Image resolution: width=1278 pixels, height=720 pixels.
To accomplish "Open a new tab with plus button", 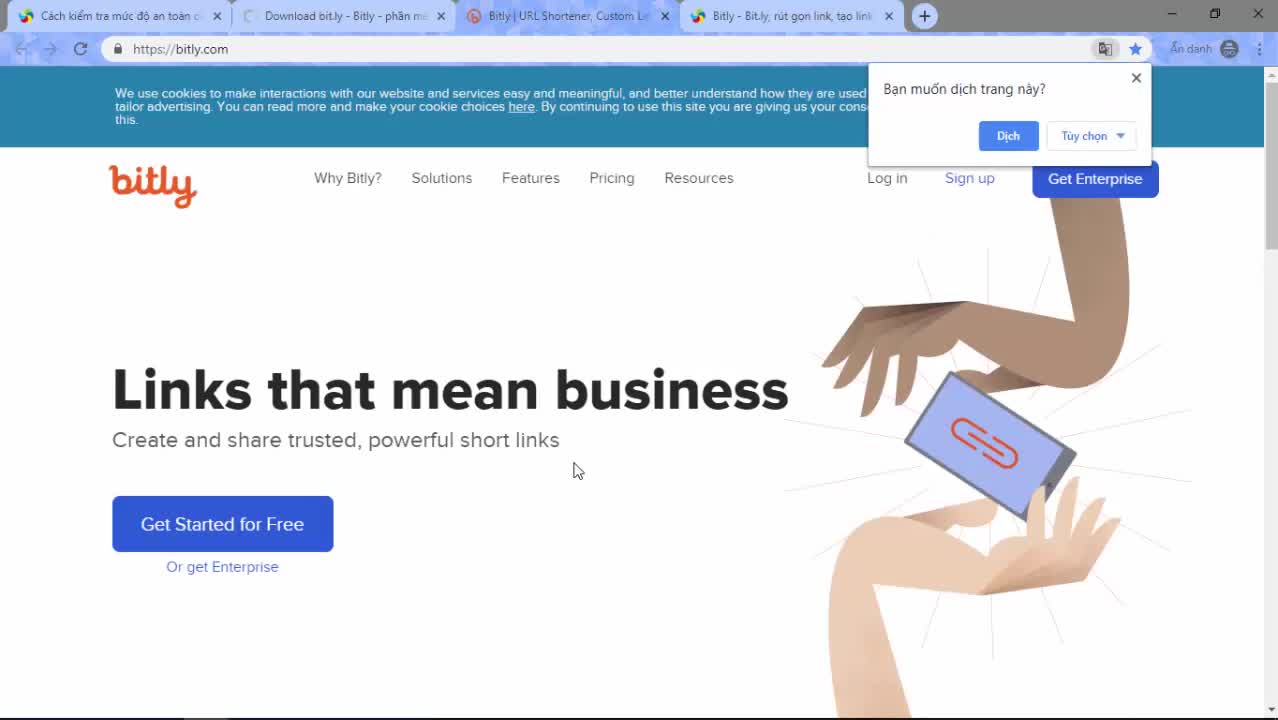I will 925,16.
